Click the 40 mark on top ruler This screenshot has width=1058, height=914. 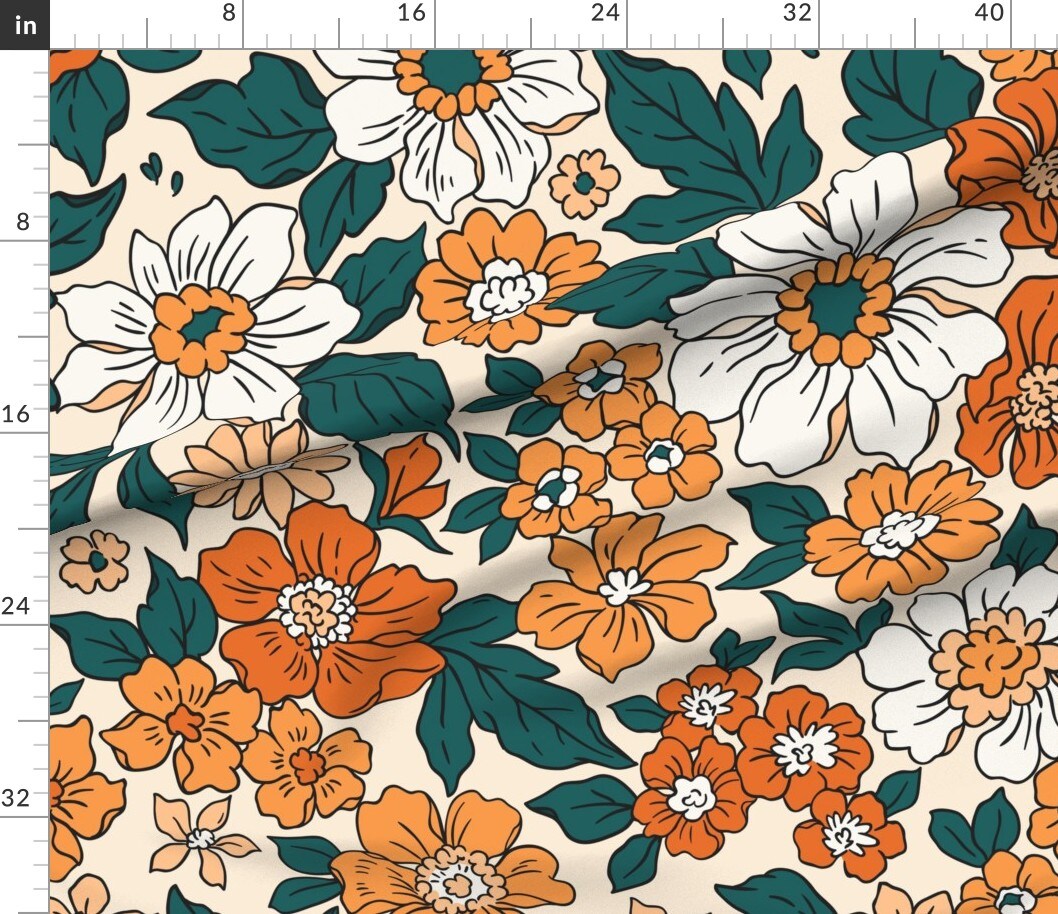[988, 13]
